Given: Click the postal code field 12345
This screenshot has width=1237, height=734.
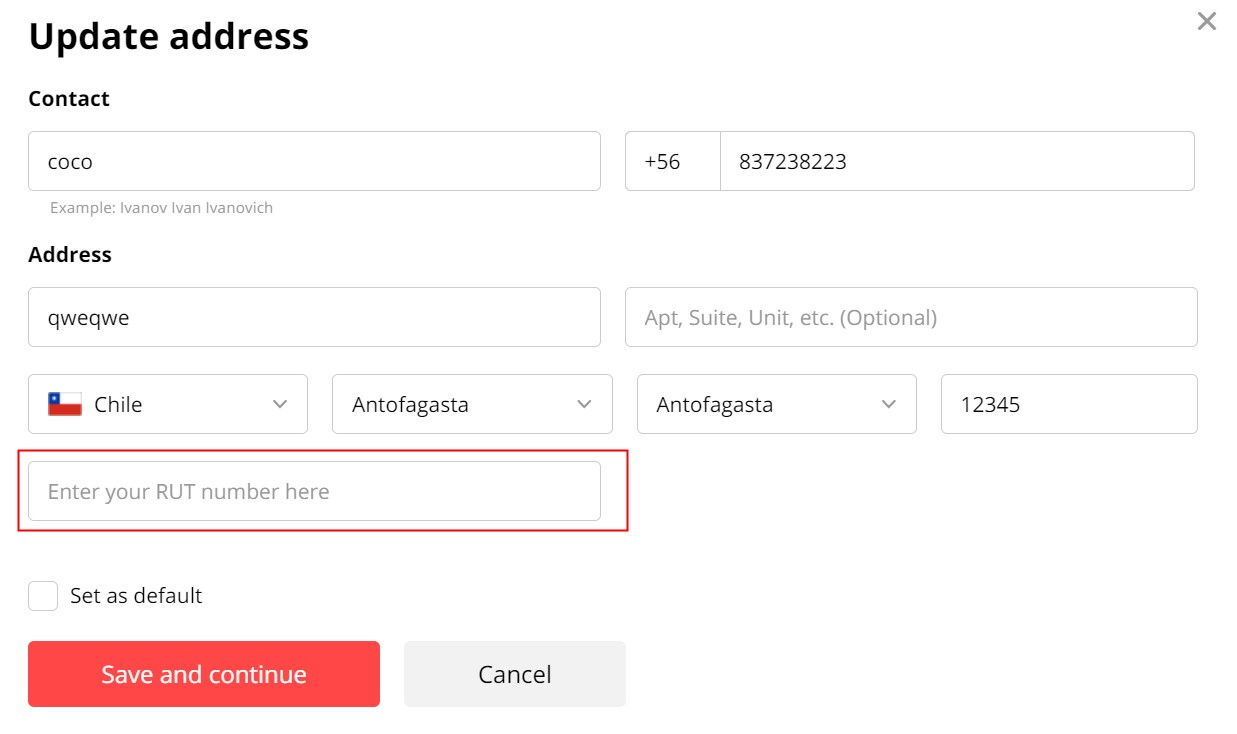Looking at the screenshot, I should 1068,404.
